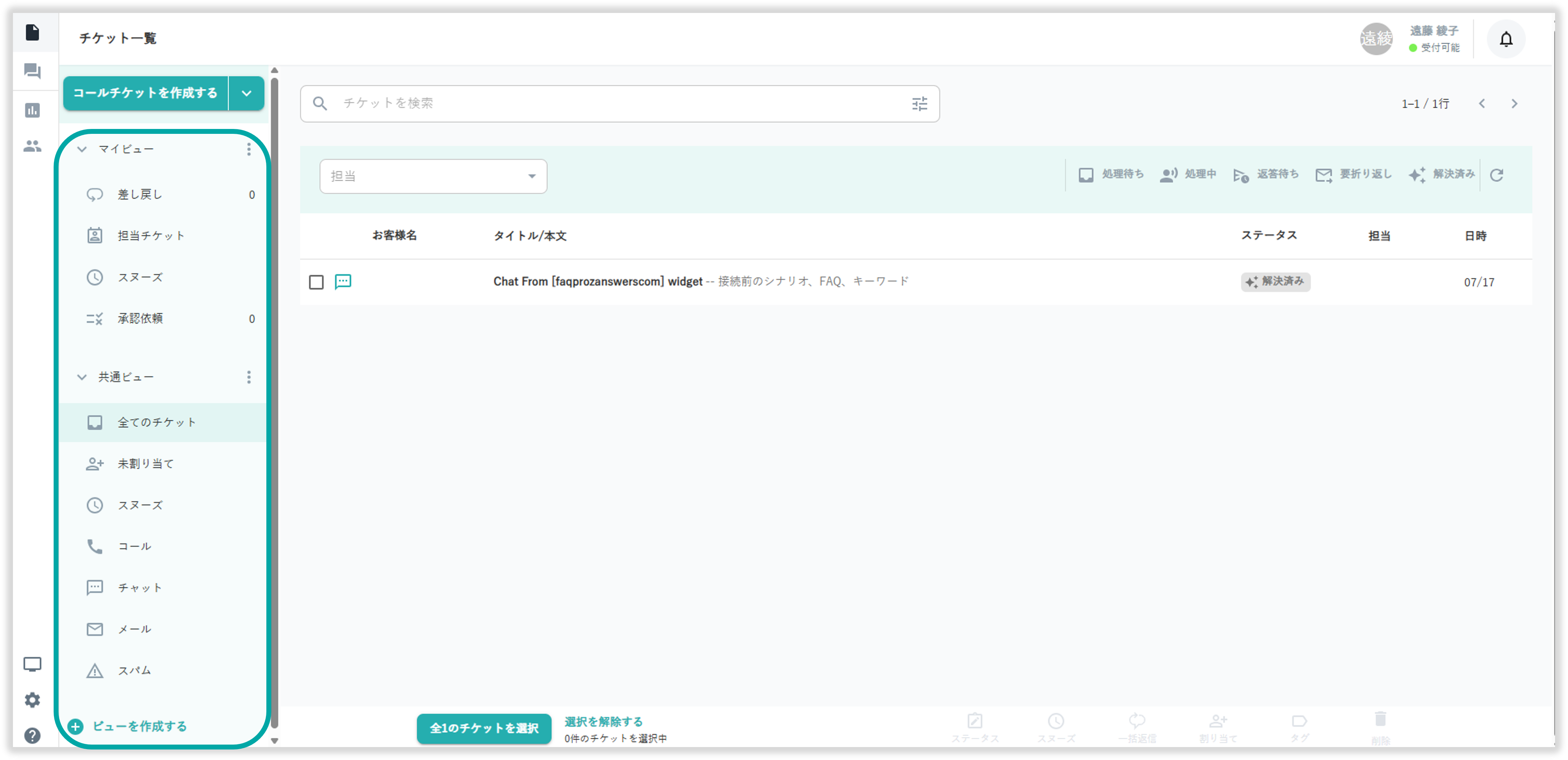Viewport: 1568px width, 760px height.
Task: Check the Chat From widget ticket checkbox
Action: [x=316, y=282]
